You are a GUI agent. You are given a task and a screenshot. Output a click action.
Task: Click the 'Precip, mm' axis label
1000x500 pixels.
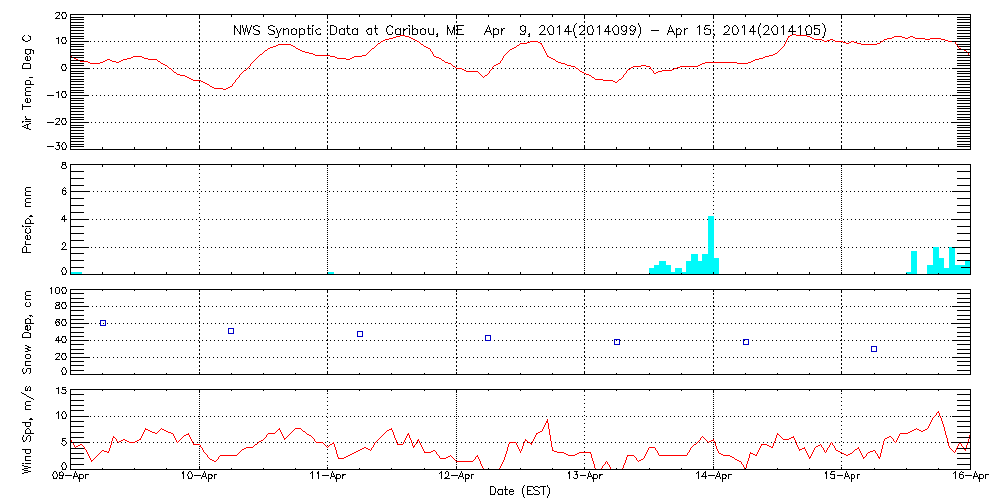tap(29, 218)
